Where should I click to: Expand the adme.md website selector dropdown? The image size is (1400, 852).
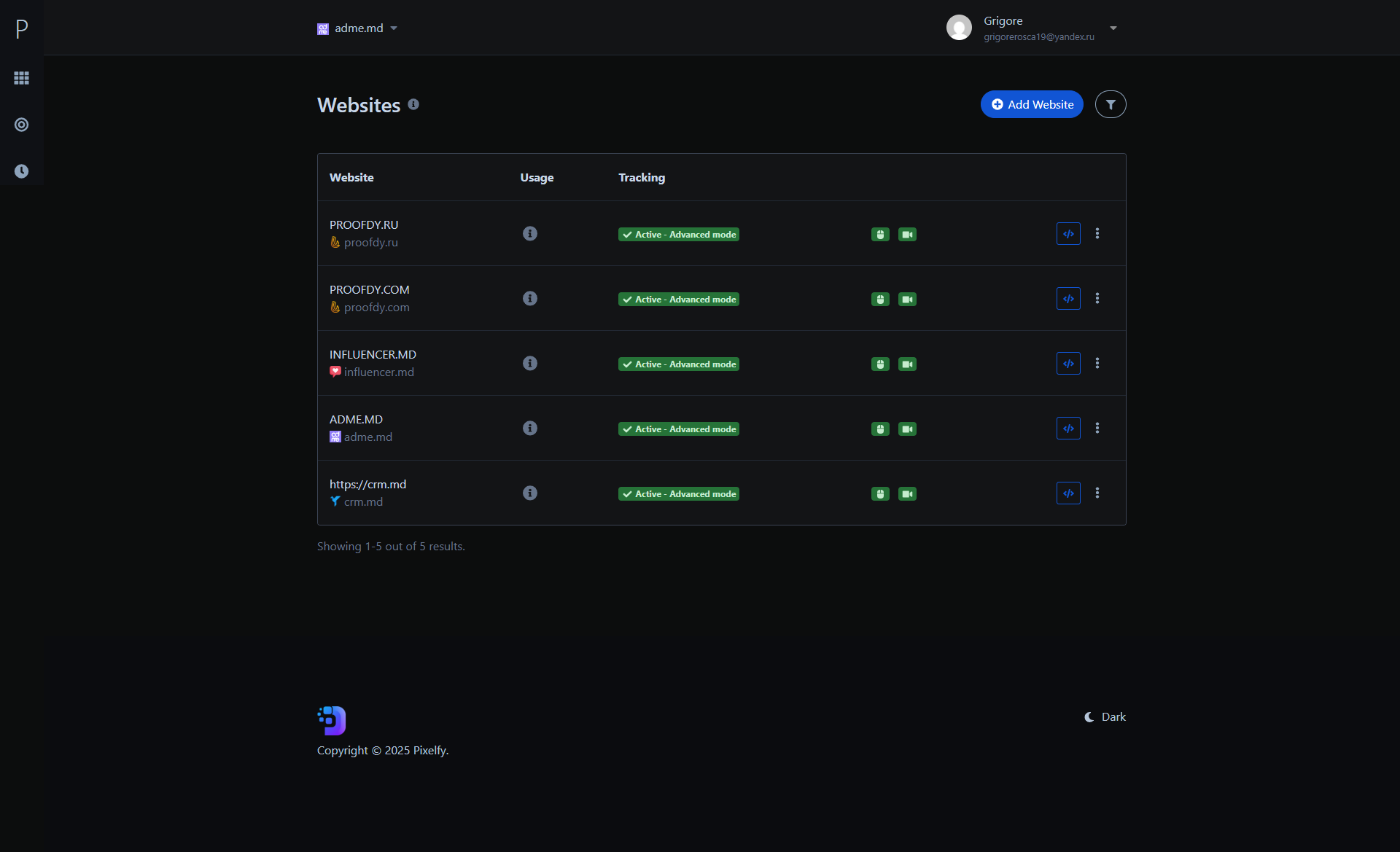click(x=357, y=28)
